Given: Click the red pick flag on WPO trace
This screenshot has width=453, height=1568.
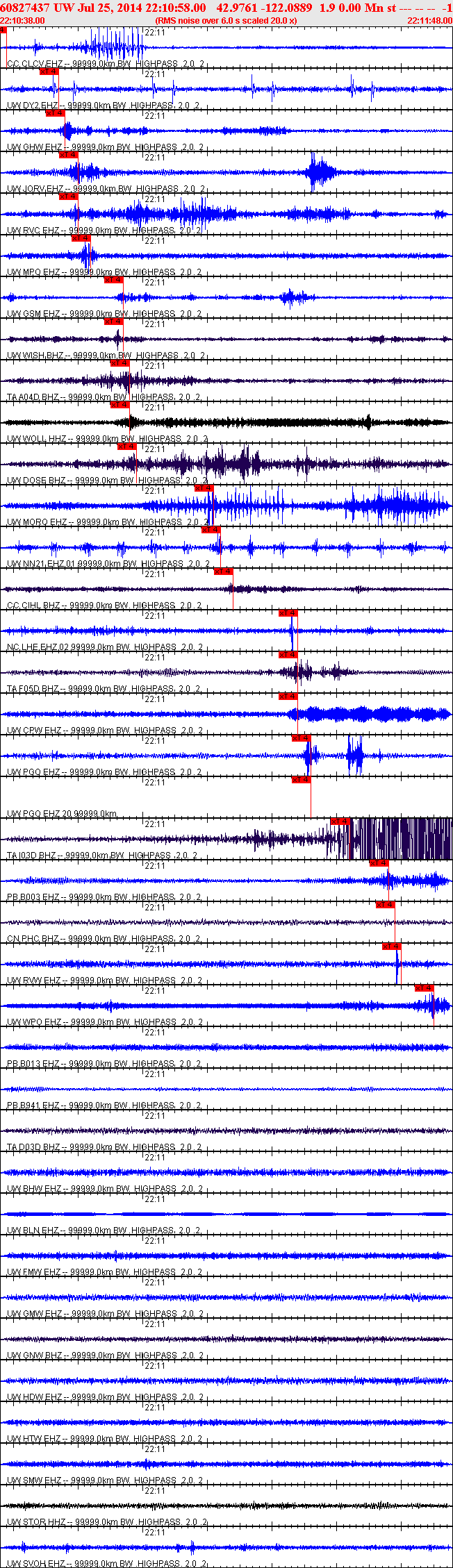Looking at the screenshot, I should 424,988.
